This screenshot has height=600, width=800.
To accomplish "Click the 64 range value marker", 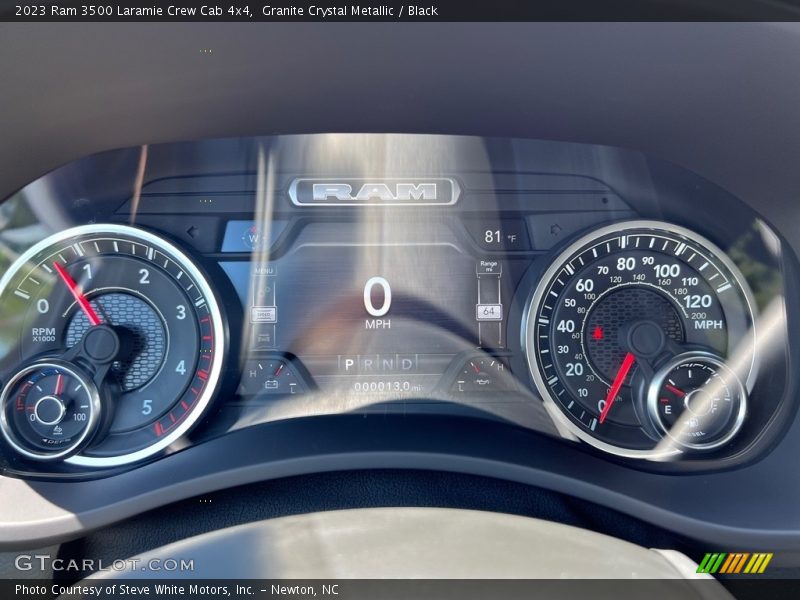I will click(x=488, y=312).
